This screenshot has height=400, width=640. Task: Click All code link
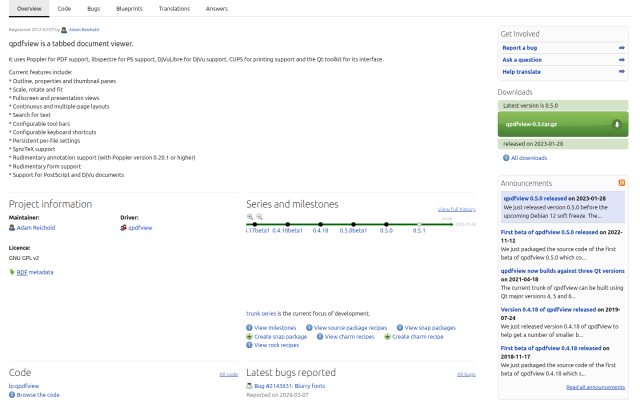(229, 374)
